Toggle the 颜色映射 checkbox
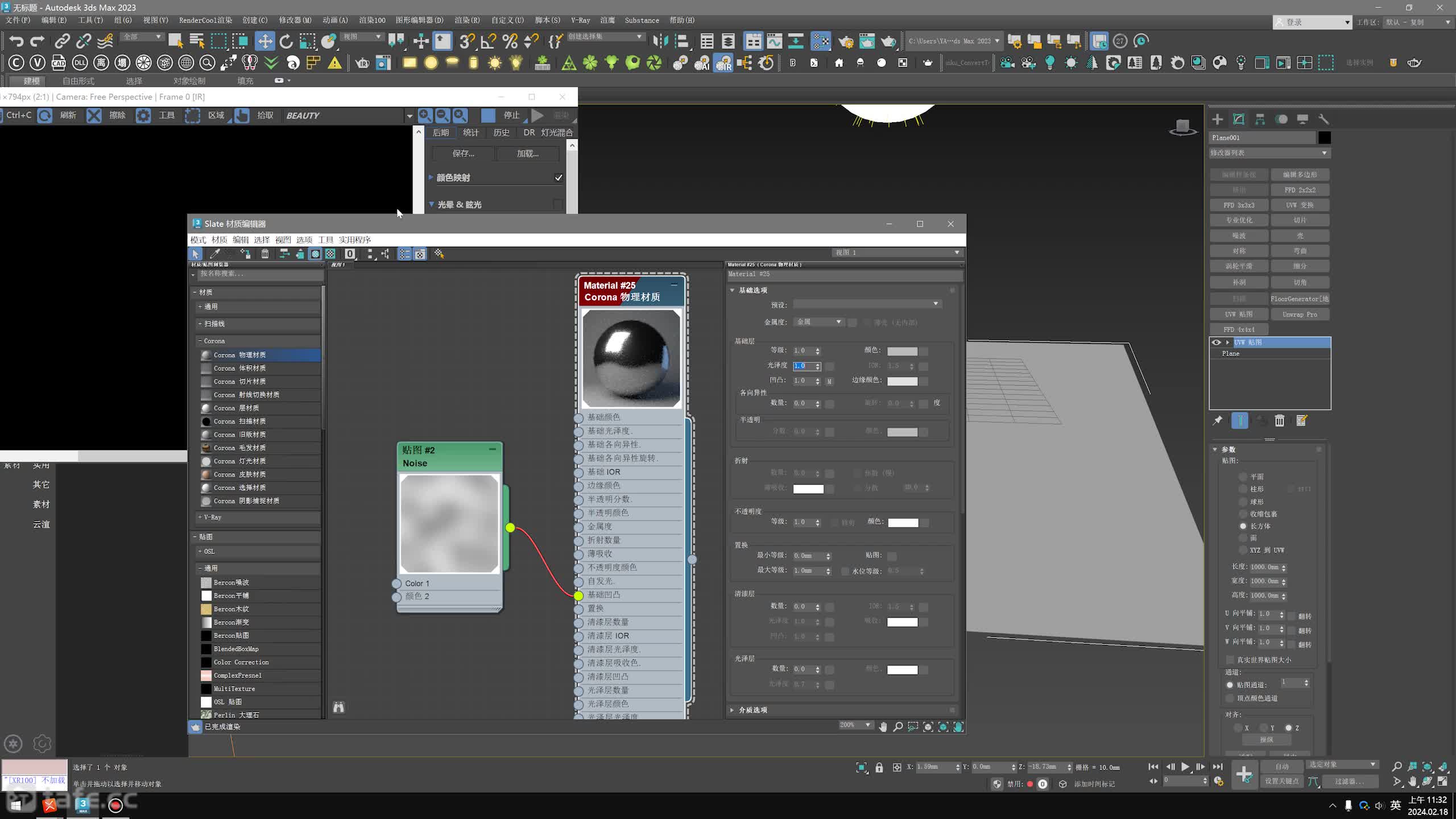The height and width of the screenshot is (819, 1456). (559, 177)
